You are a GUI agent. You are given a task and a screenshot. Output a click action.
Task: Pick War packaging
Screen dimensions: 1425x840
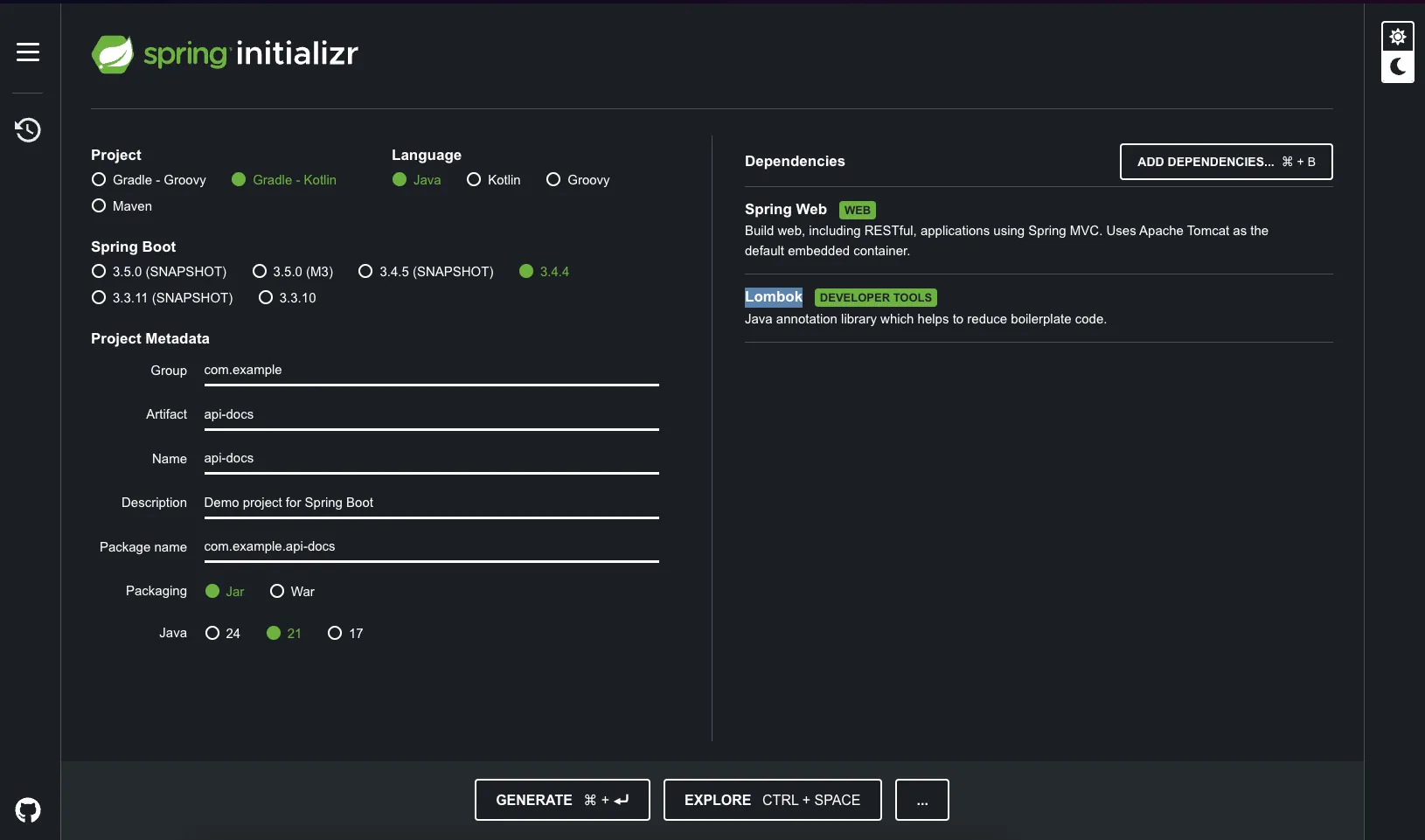click(292, 592)
